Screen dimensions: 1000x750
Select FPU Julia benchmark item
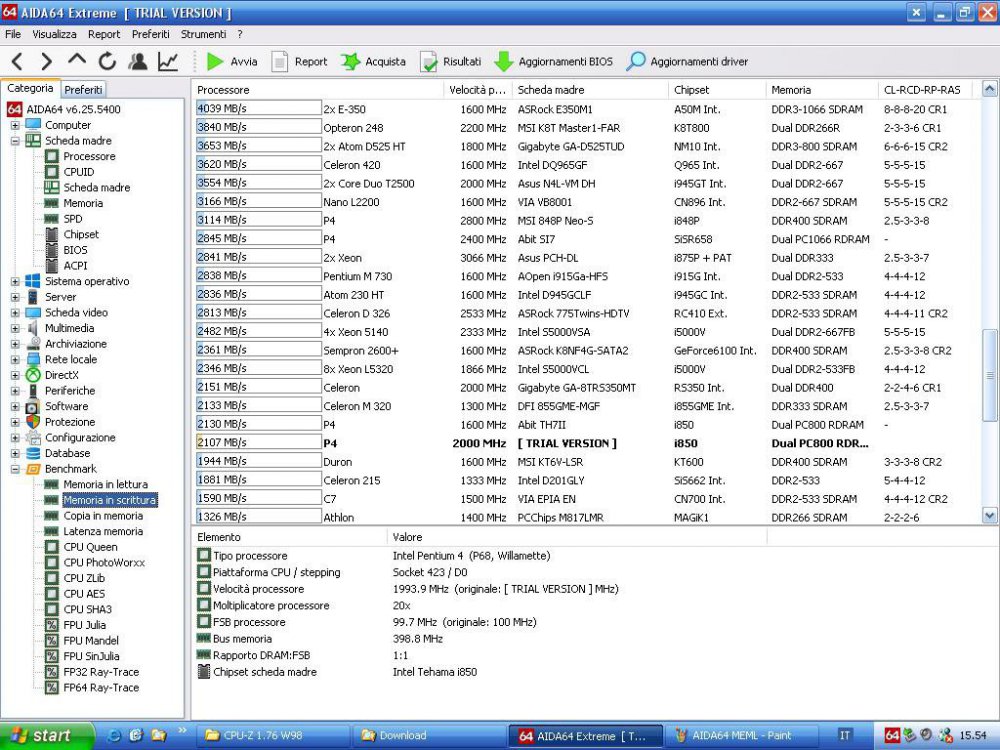click(84, 625)
